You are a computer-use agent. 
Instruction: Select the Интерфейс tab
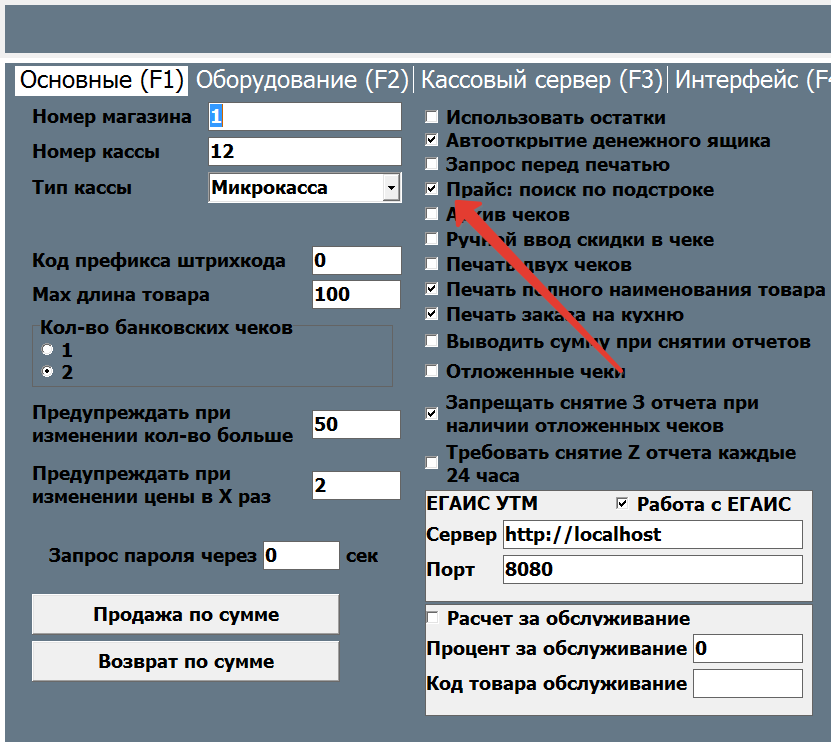click(752, 80)
